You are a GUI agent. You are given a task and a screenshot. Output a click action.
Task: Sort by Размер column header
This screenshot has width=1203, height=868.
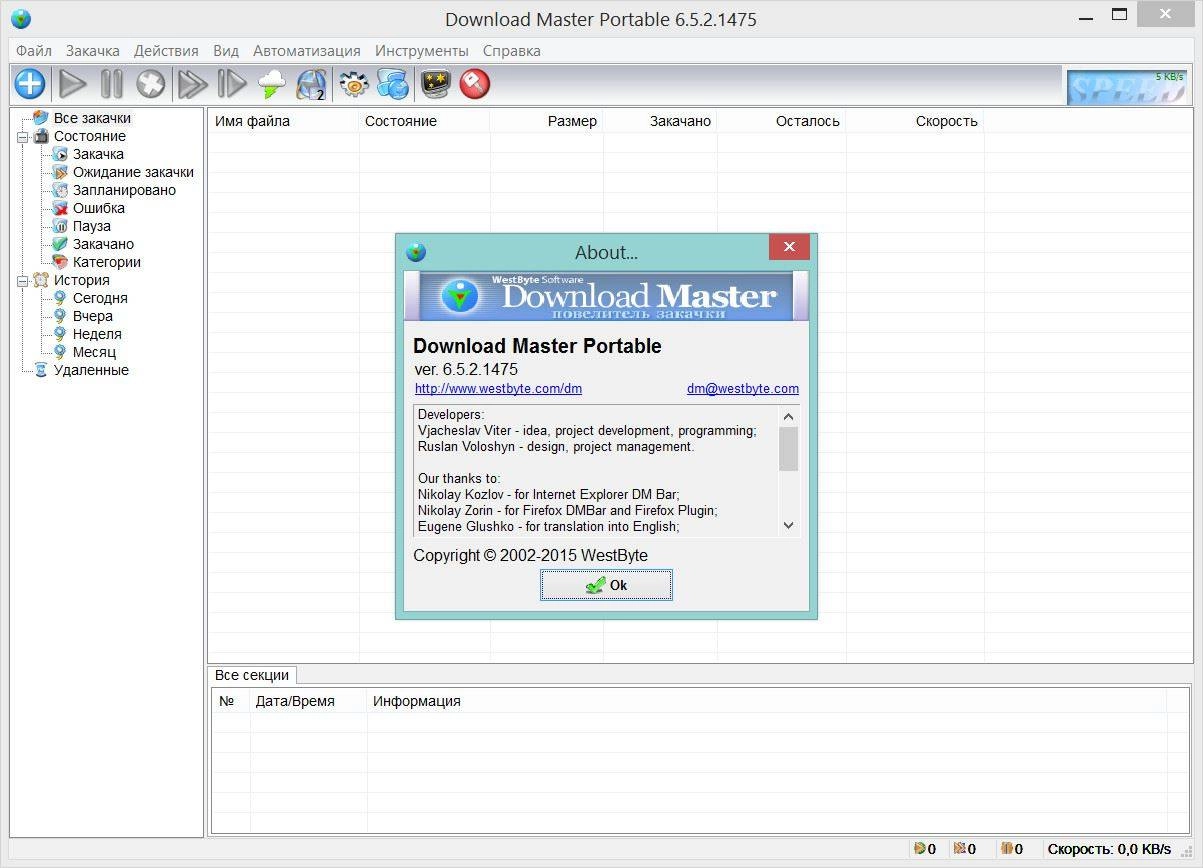[x=546, y=121]
